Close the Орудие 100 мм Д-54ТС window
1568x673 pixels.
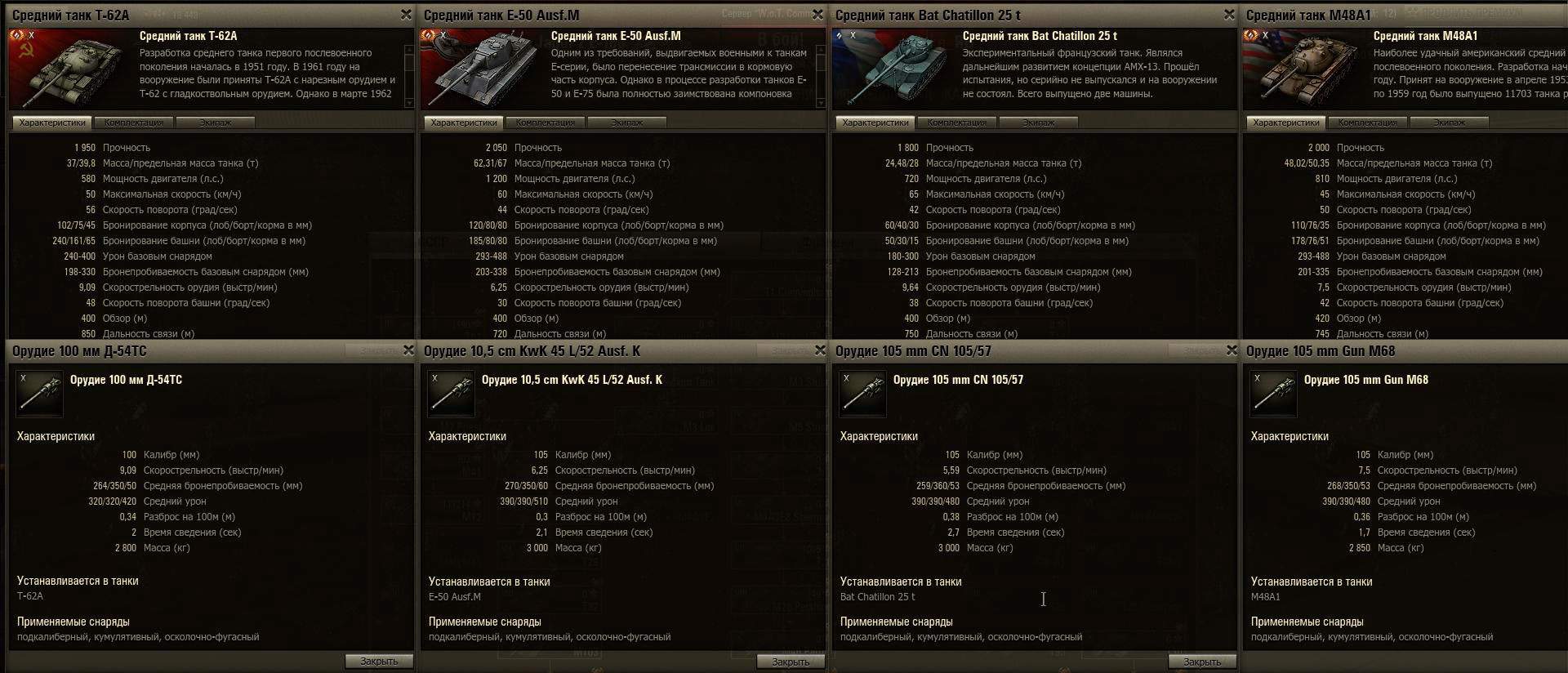[x=408, y=350]
